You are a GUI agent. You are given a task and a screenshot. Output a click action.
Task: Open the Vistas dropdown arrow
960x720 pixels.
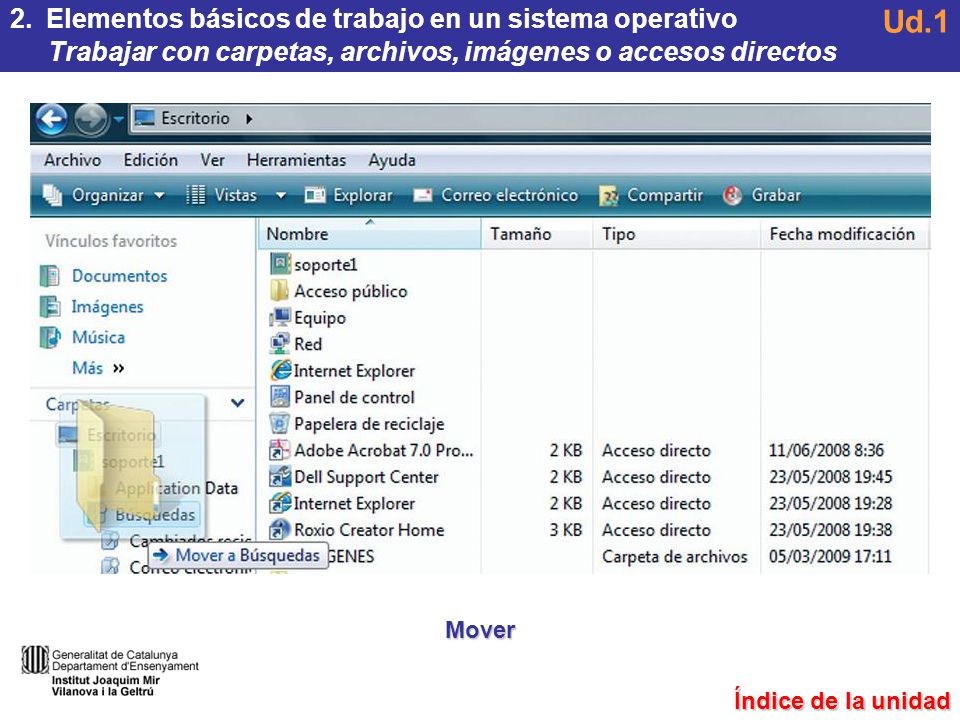click(280, 195)
